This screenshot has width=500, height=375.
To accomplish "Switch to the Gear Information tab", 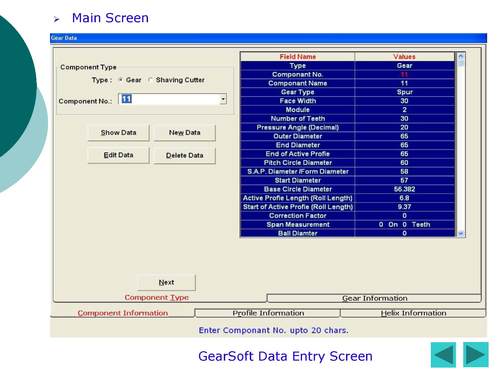I will coord(374,298).
